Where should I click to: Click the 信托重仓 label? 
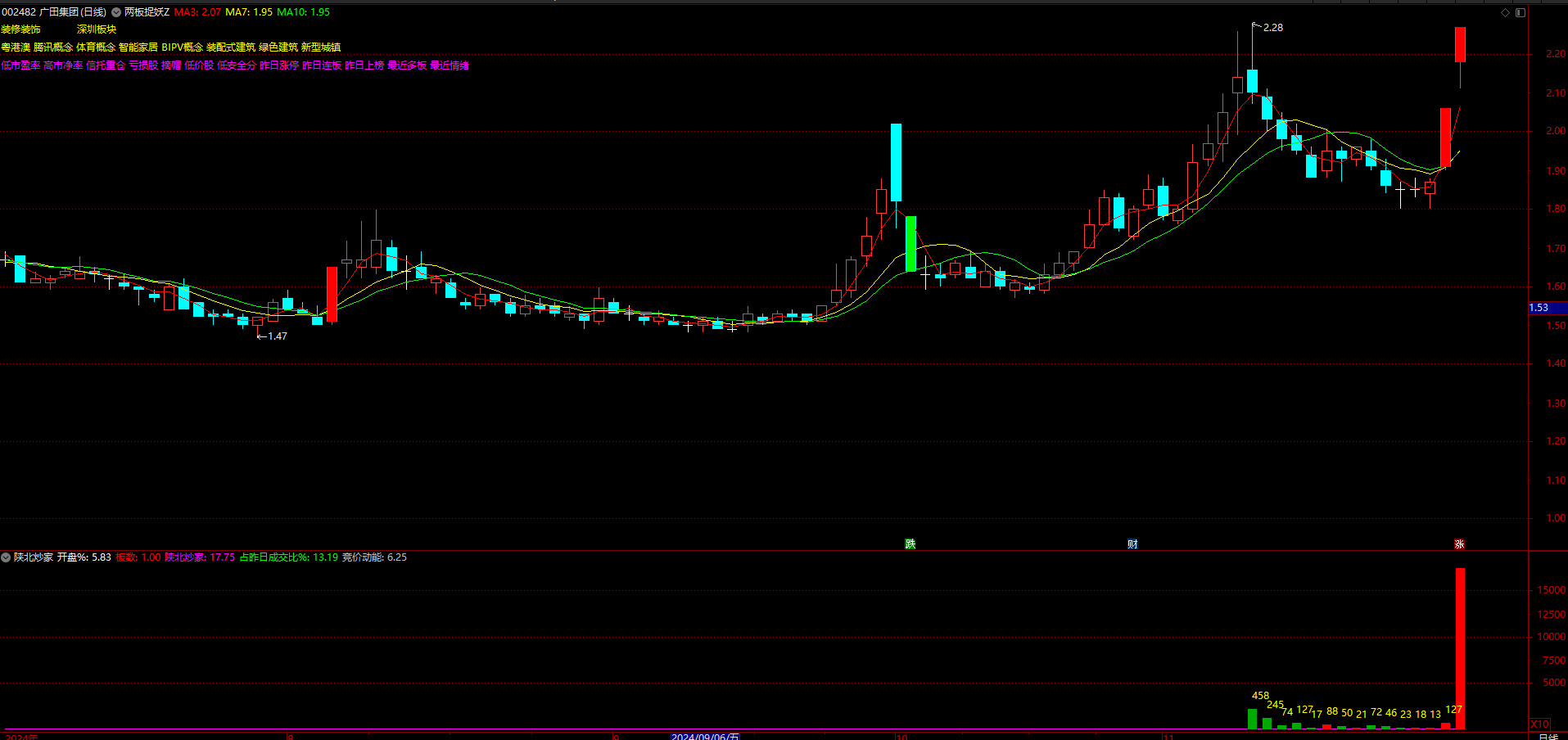tap(106, 65)
